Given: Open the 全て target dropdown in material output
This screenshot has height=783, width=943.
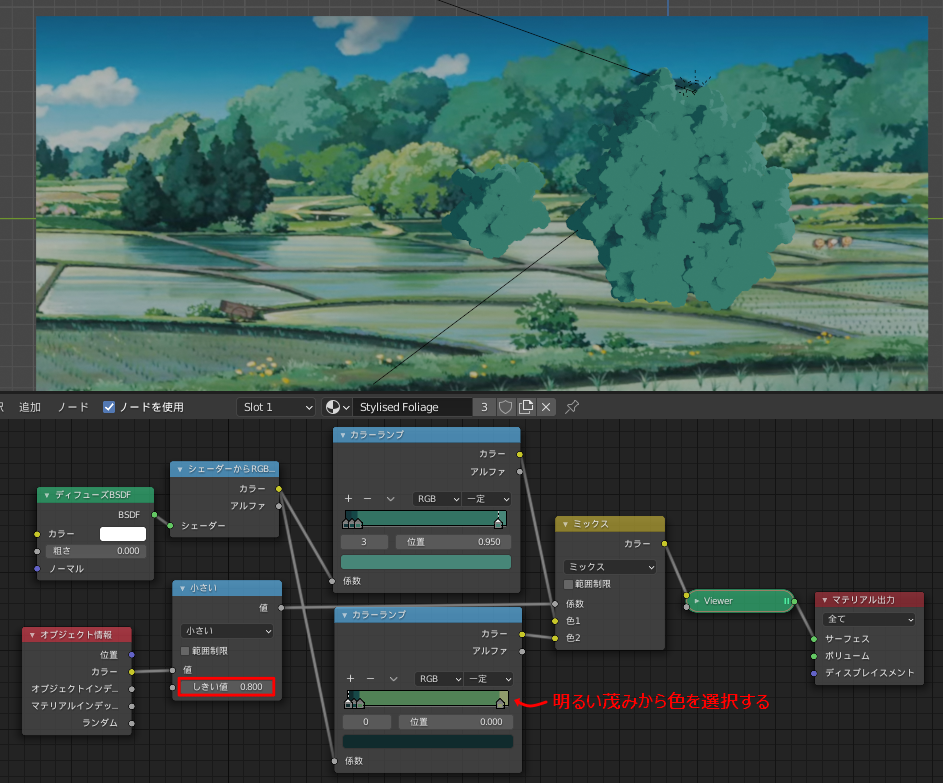Looking at the screenshot, I should pos(868,619).
